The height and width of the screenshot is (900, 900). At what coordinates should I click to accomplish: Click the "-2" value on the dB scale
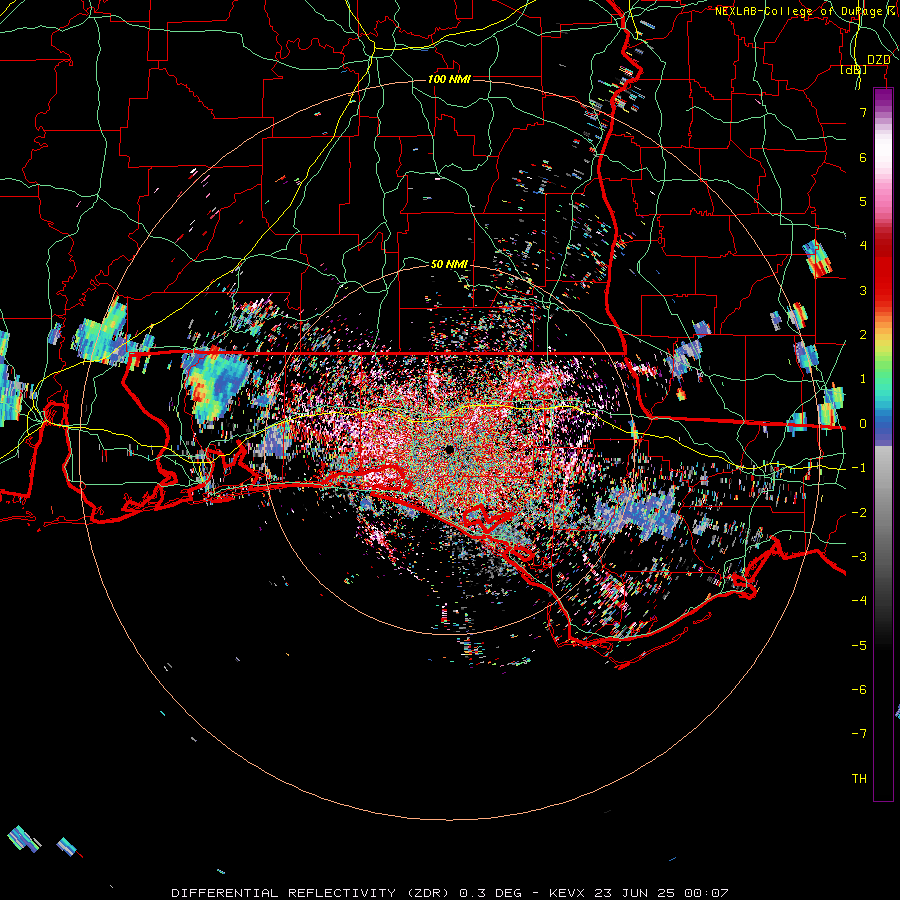(x=859, y=512)
